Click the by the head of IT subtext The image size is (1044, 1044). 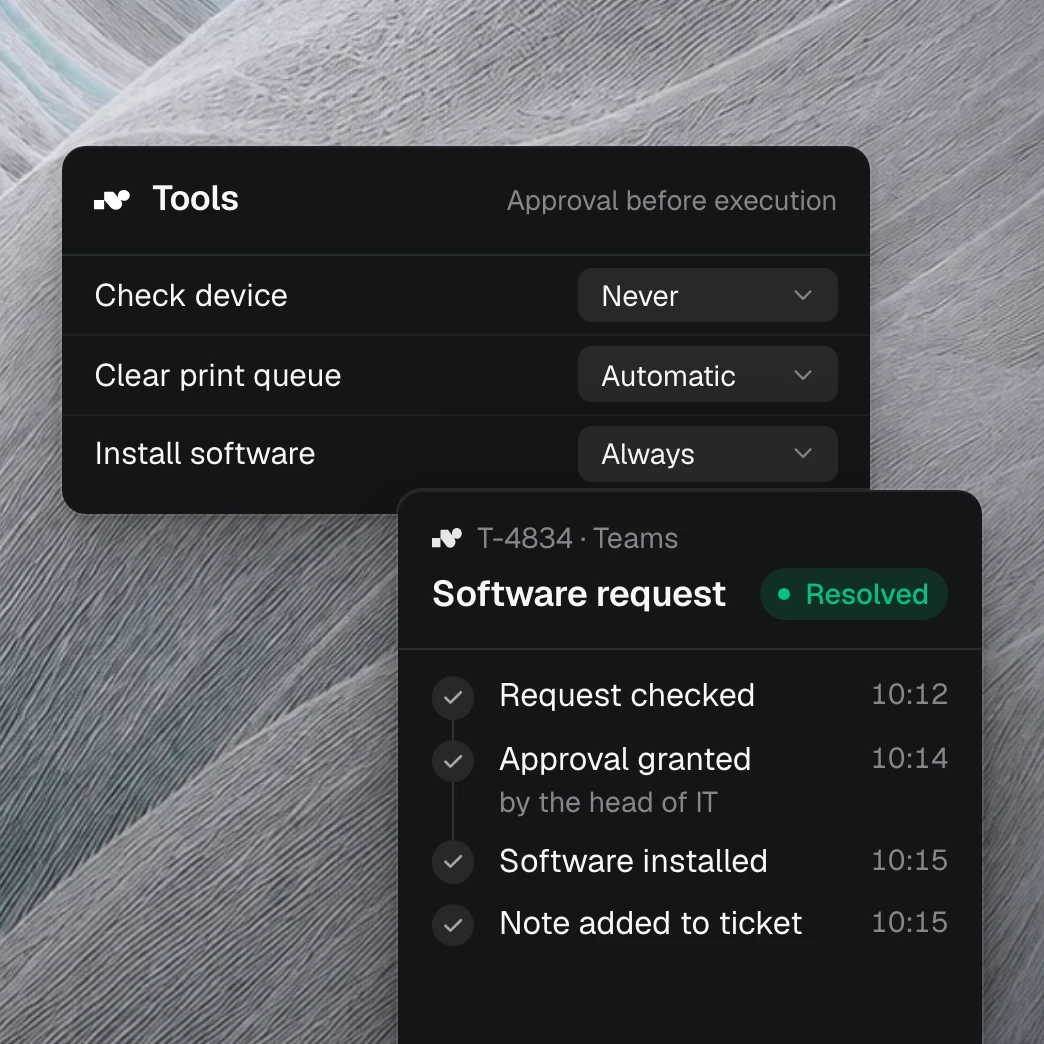coord(609,802)
